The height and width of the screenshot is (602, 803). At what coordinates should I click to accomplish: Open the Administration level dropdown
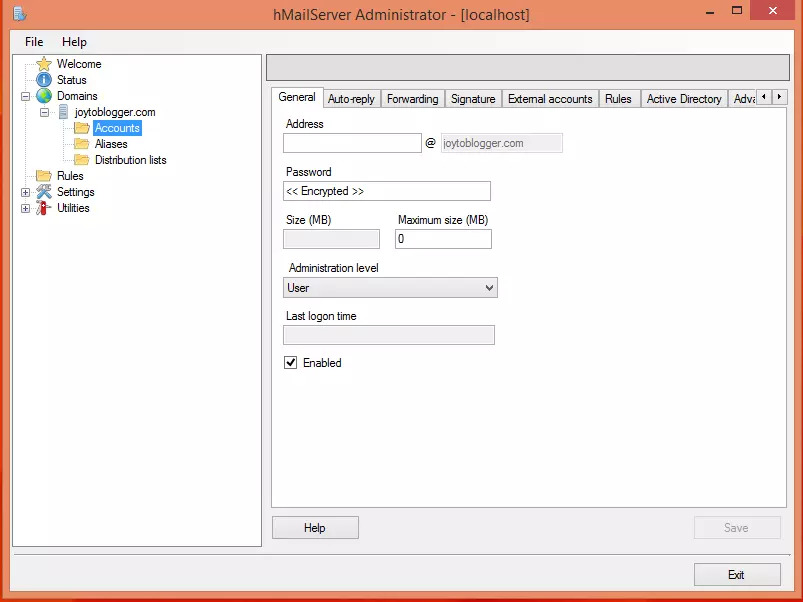coord(390,288)
